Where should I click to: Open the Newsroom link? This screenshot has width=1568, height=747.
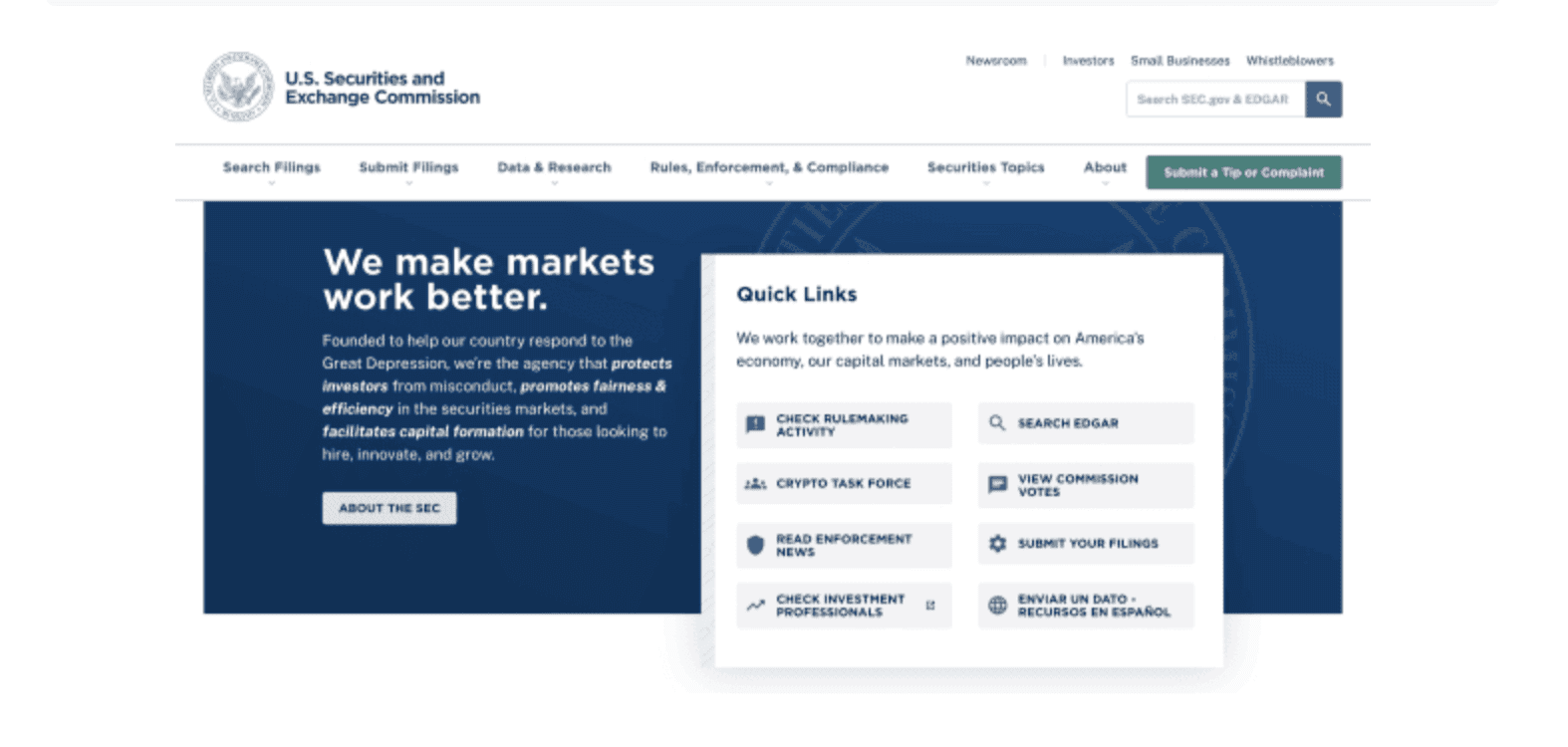click(x=995, y=61)
